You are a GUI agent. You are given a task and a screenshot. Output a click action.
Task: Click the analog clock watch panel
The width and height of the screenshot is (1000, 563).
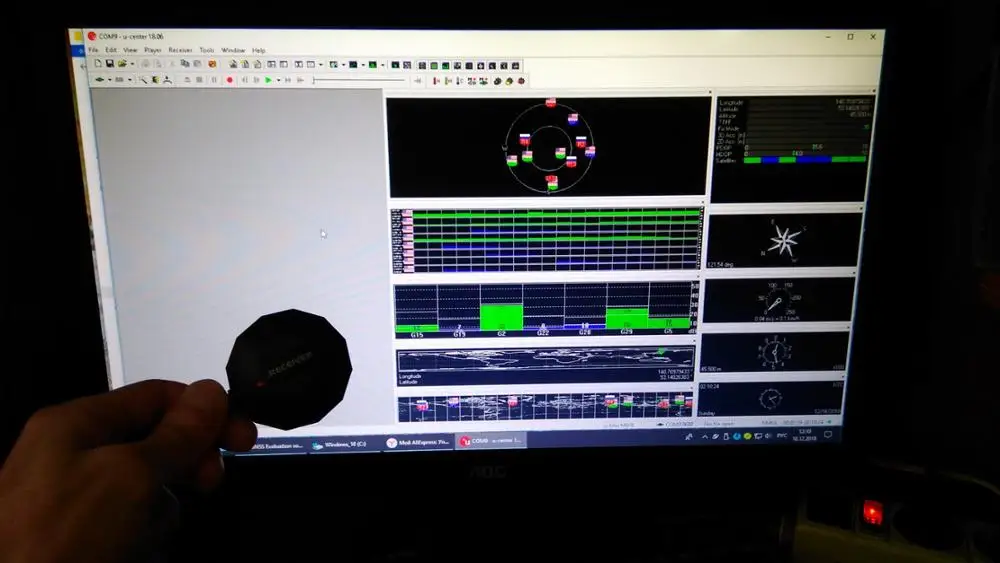click(770, 399)
